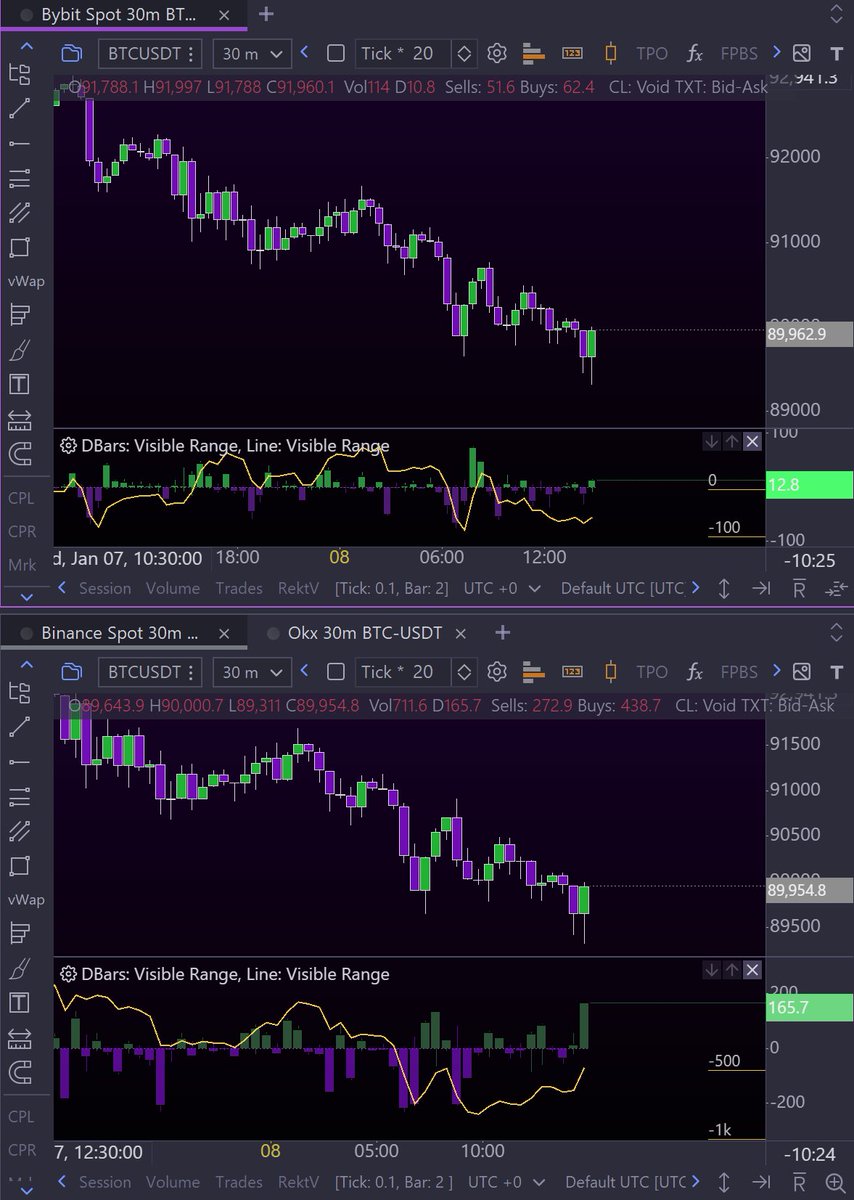Click Trades in the bottom bar

click(x=239, y=588)
